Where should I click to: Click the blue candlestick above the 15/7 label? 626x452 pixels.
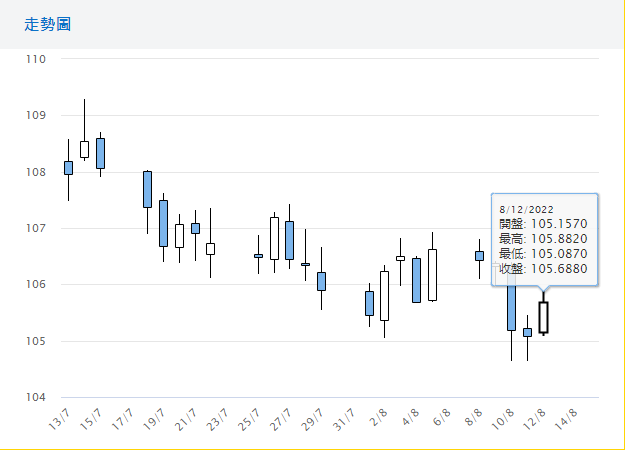(x=100, y=153)
